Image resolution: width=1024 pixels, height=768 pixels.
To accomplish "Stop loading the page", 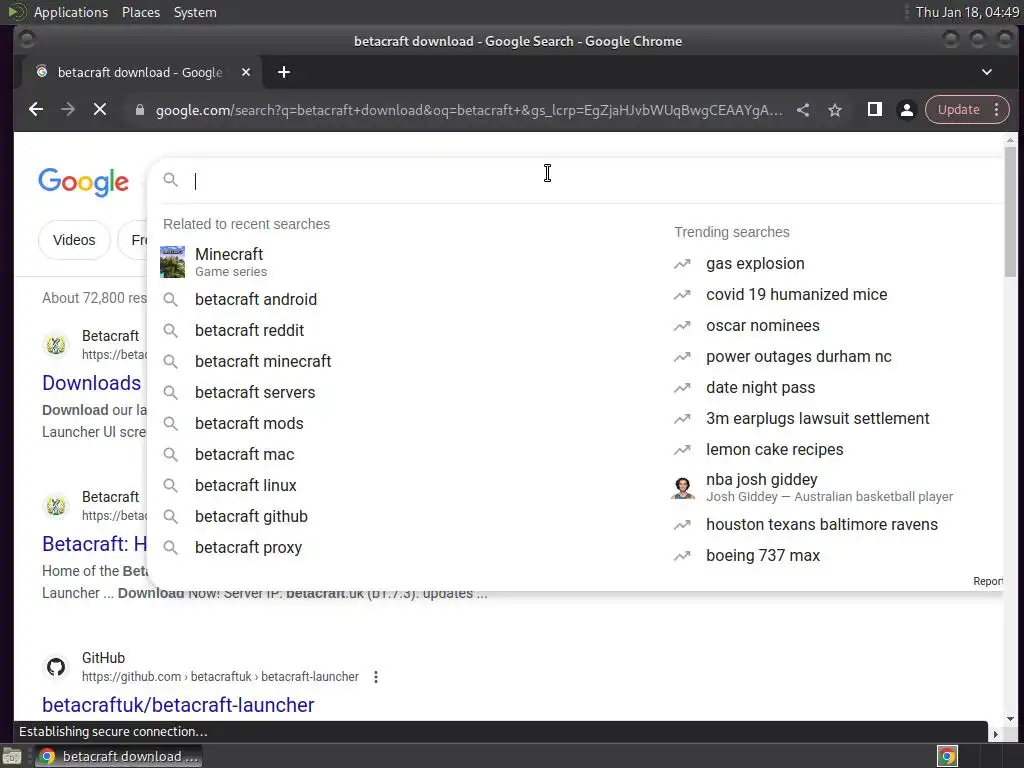I will tap(100, 110).
